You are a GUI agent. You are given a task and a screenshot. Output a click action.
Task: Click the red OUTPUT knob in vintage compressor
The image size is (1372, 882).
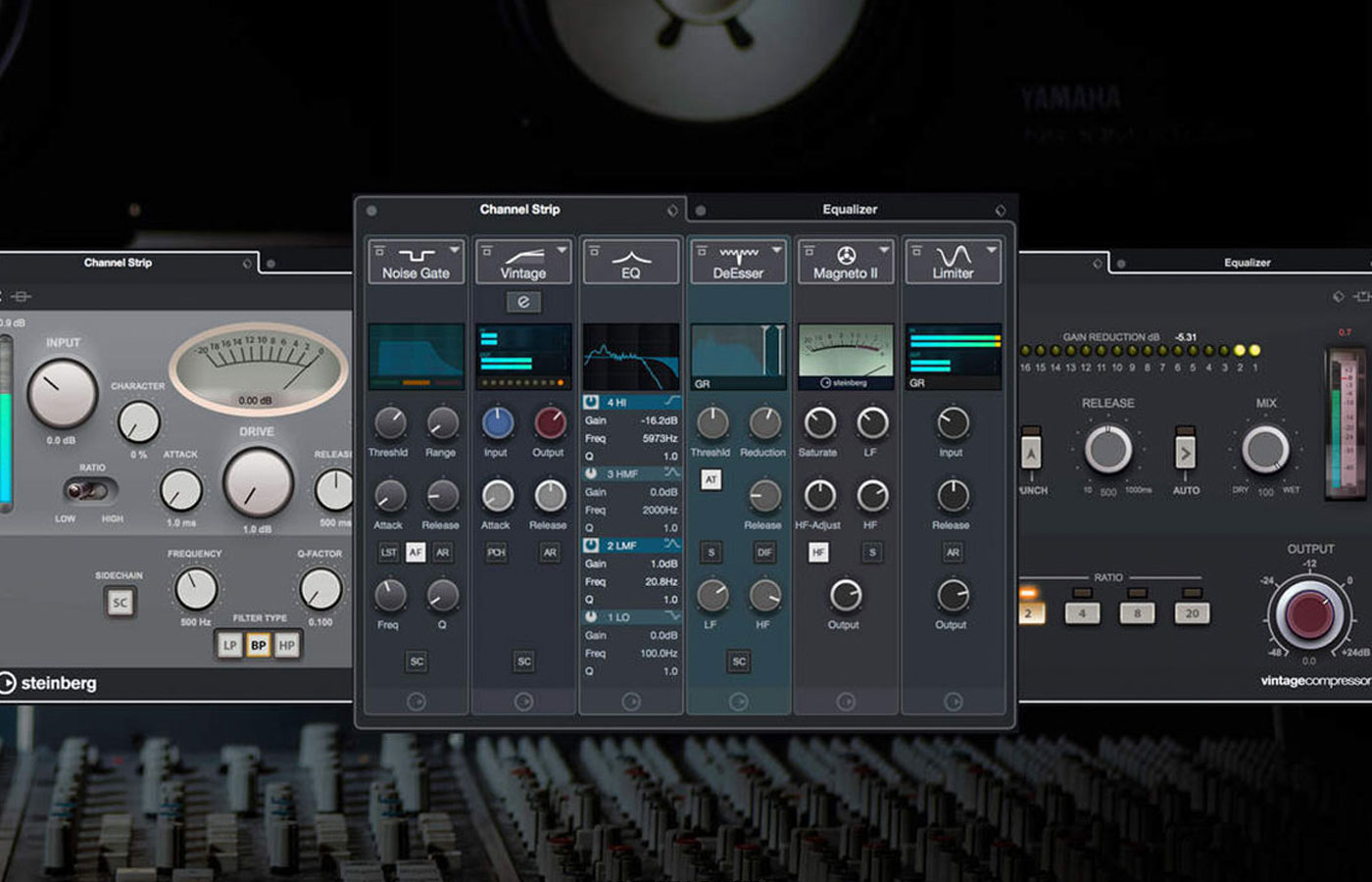click(x=1309, y=614)
